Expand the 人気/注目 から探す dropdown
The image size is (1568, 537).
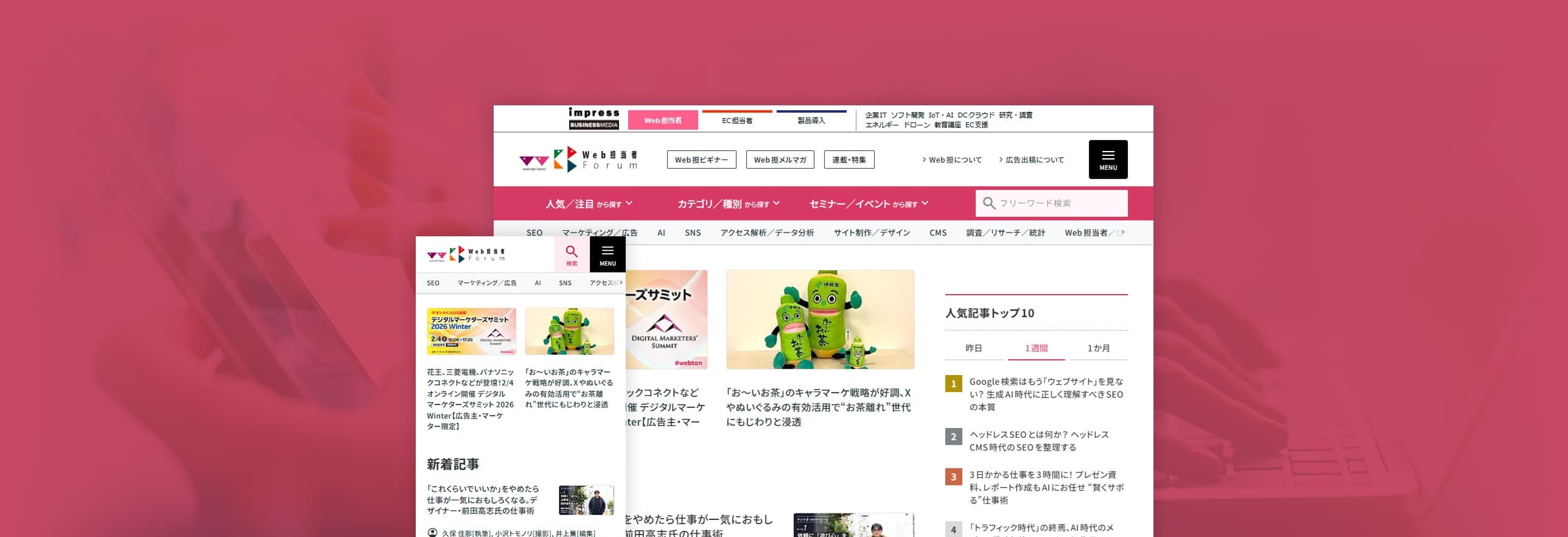589,204
